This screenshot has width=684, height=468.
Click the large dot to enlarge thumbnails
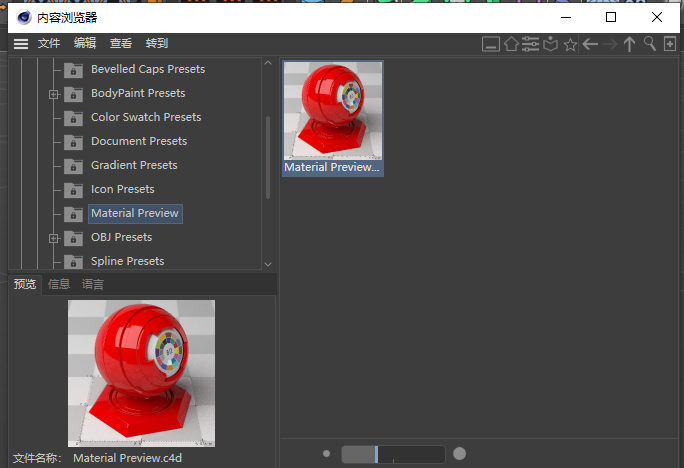pos(459,454)
